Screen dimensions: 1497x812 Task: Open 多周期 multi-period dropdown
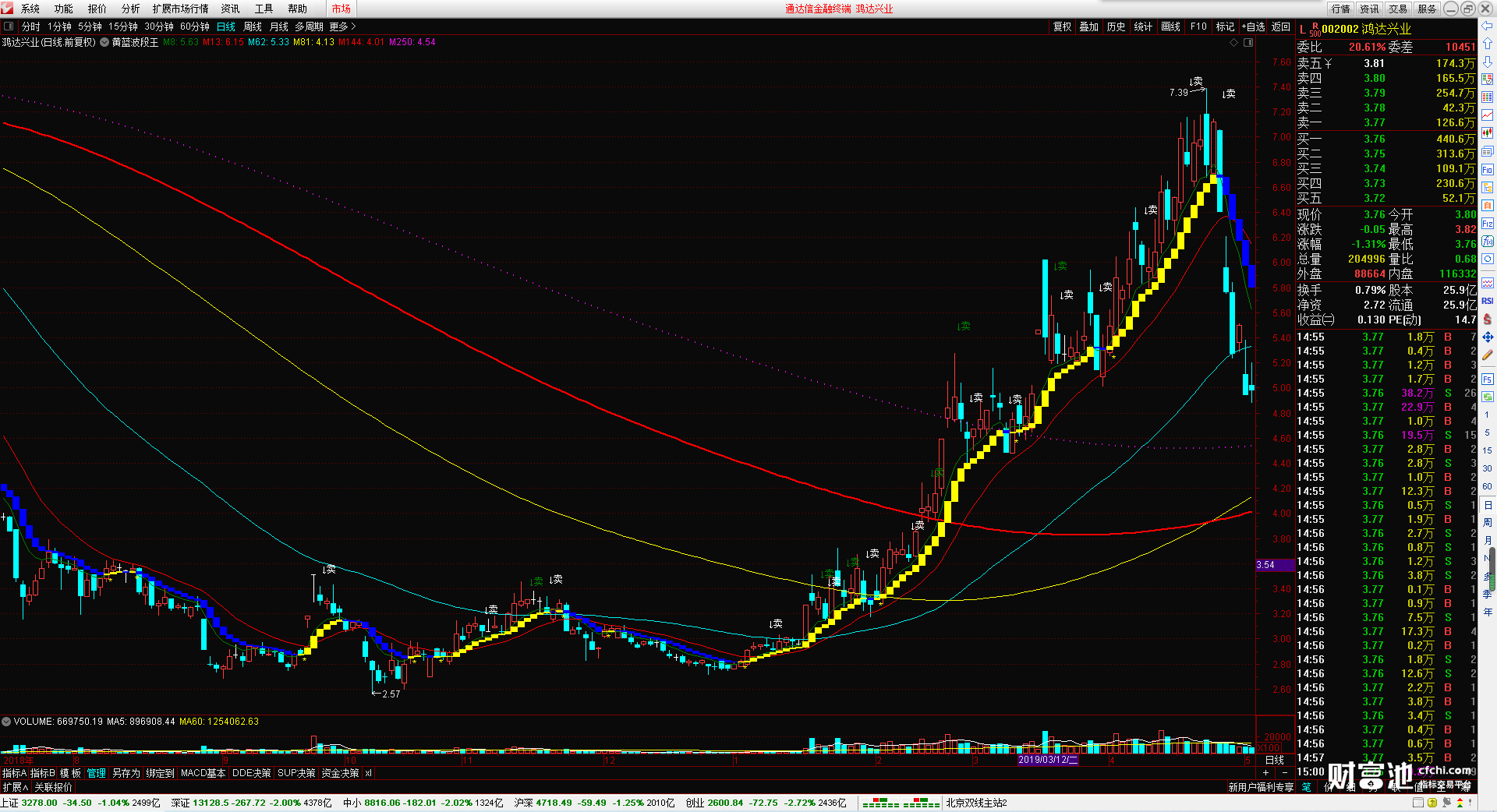point(309,26)
